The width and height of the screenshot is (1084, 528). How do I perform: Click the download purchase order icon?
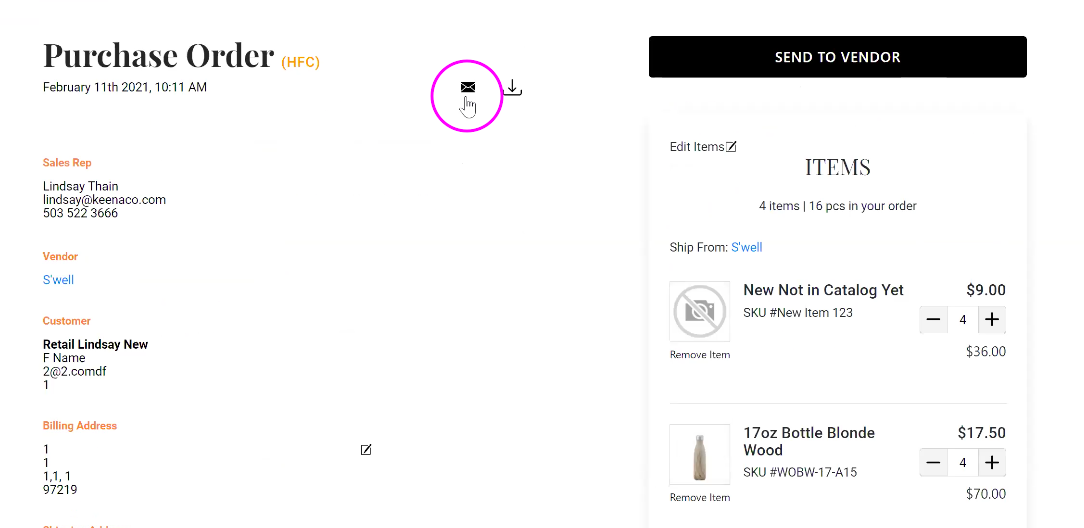[513, 88]
